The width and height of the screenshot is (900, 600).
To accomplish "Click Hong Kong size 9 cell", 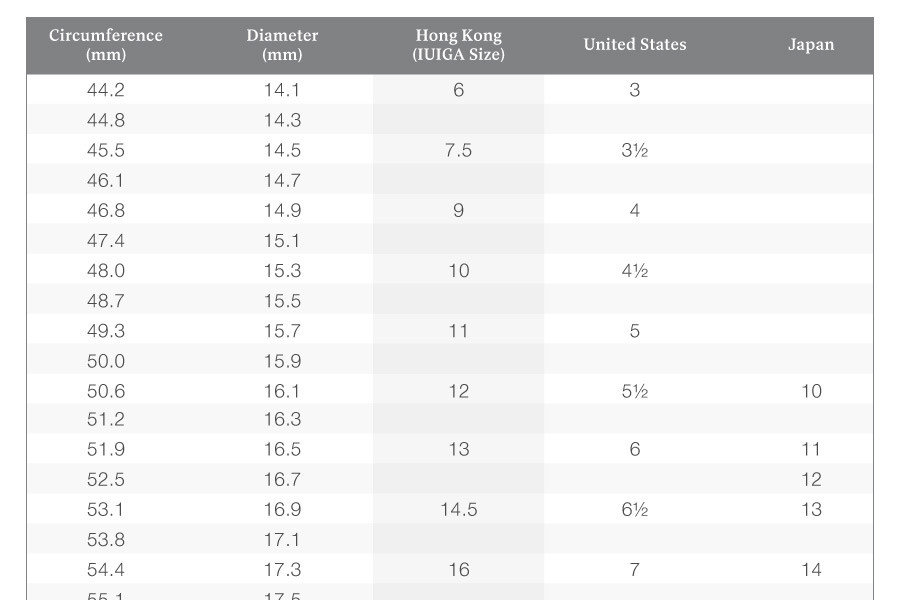I will 459,211.
